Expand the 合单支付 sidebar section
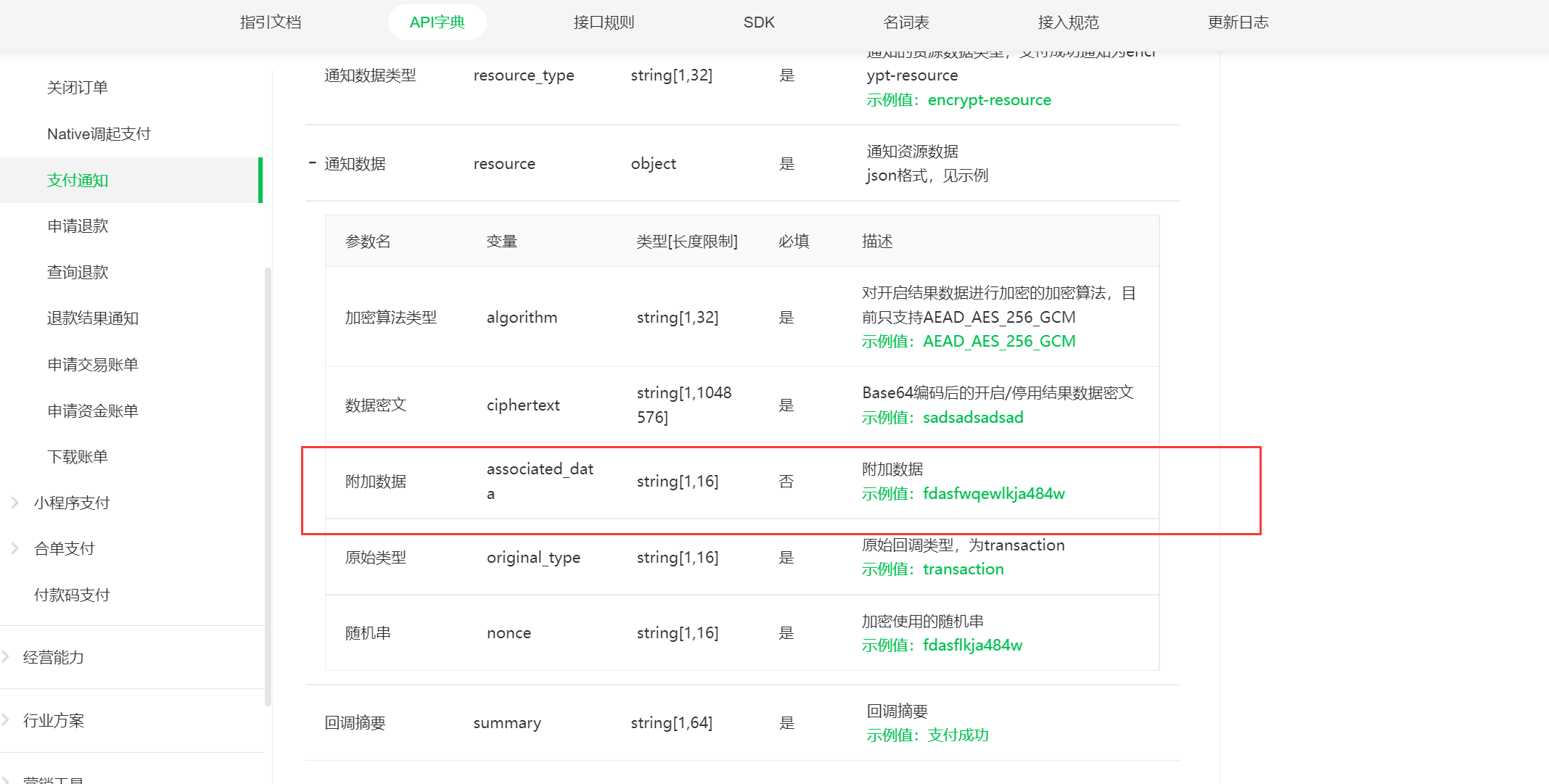 click(x=64, y=548)
